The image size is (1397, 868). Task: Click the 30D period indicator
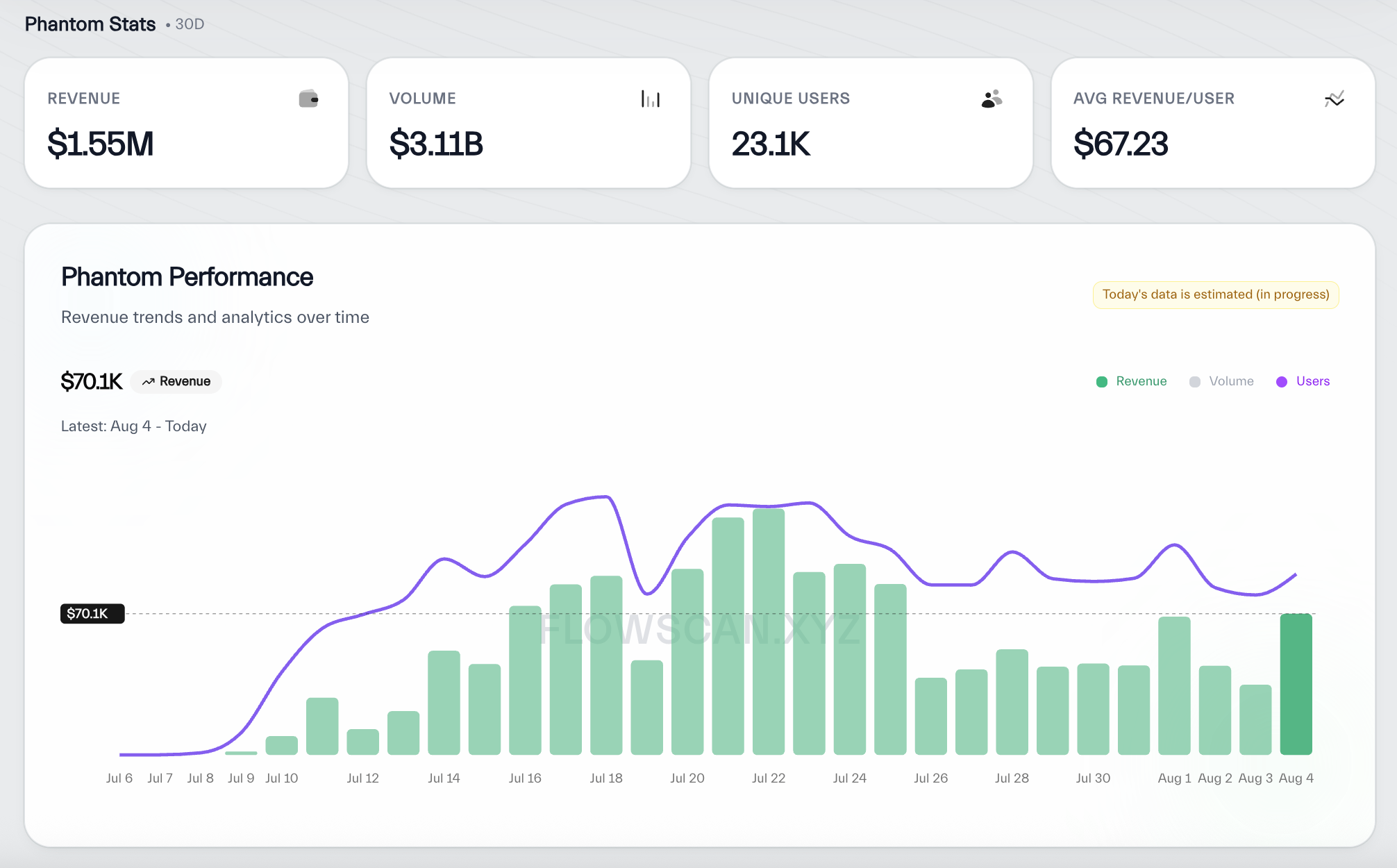[189, 24]
